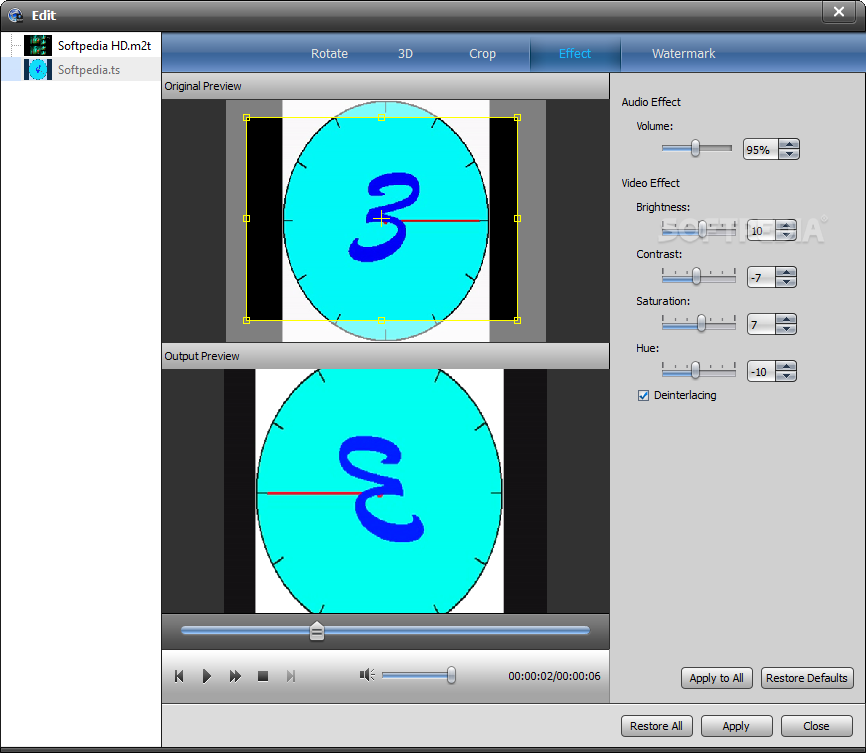Click the Brightness slider handle
866x753 pixels.
tap(702, 229)
